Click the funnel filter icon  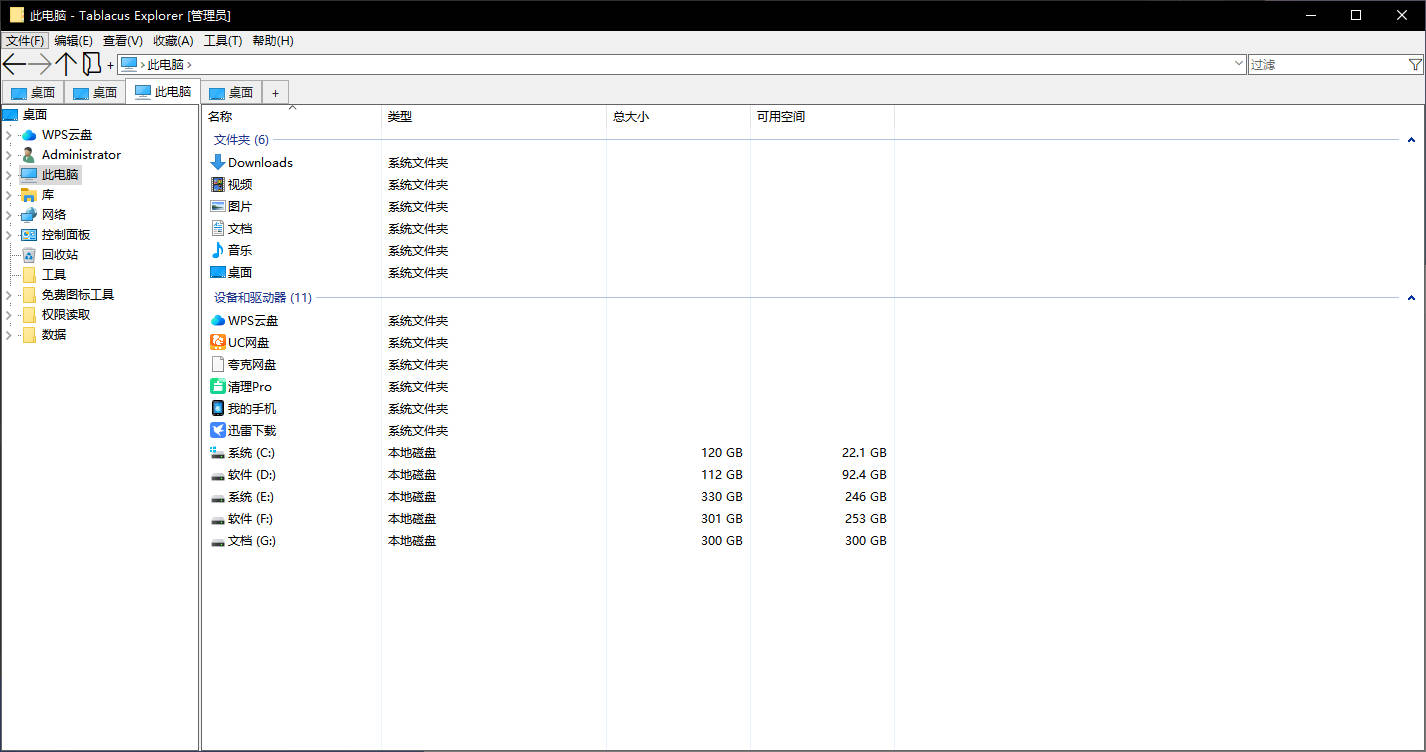[1416, 63]
